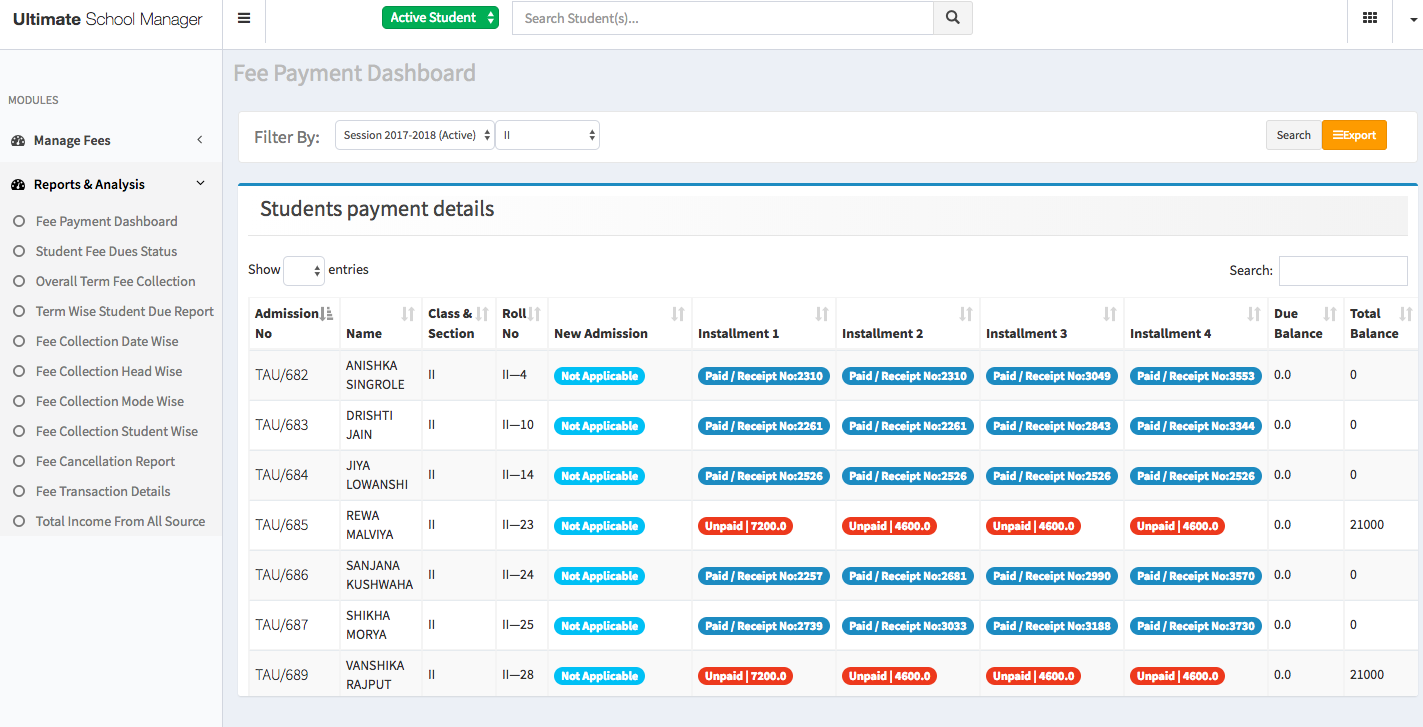
Task: Select Fee Payment Dashboard circle bullet
Action: tap(18, 222)
